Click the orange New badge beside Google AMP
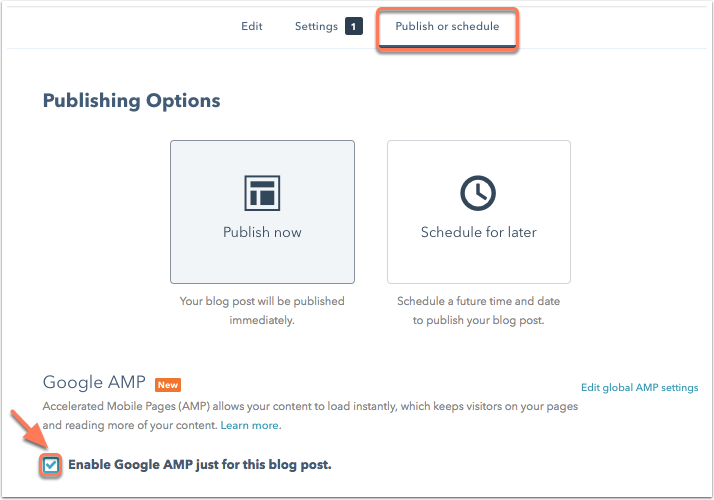The height and width of the screenshot is (500, 714). pyautogui.click(x=168, y=385)
